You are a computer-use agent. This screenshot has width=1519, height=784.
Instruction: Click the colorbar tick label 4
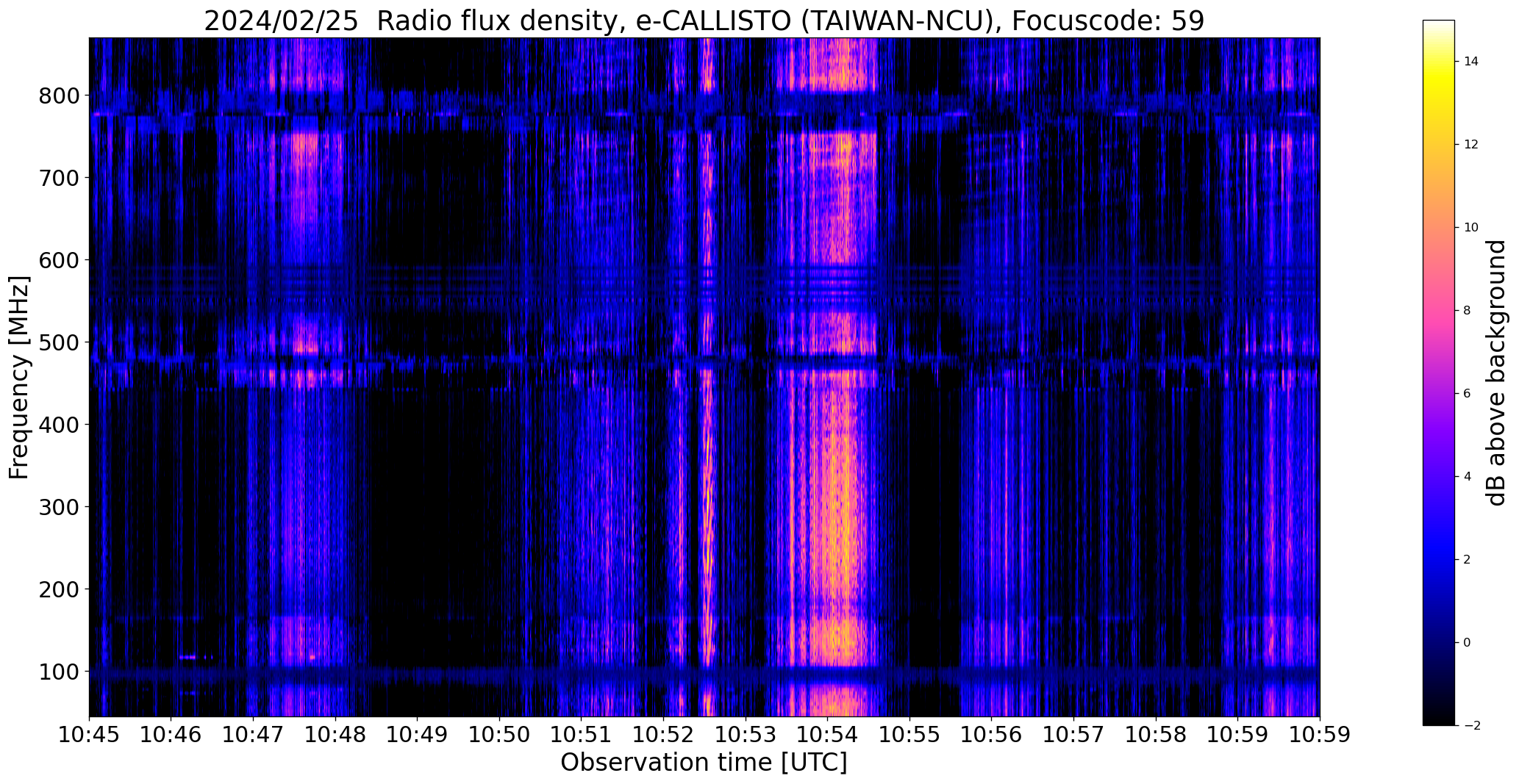1468,477
